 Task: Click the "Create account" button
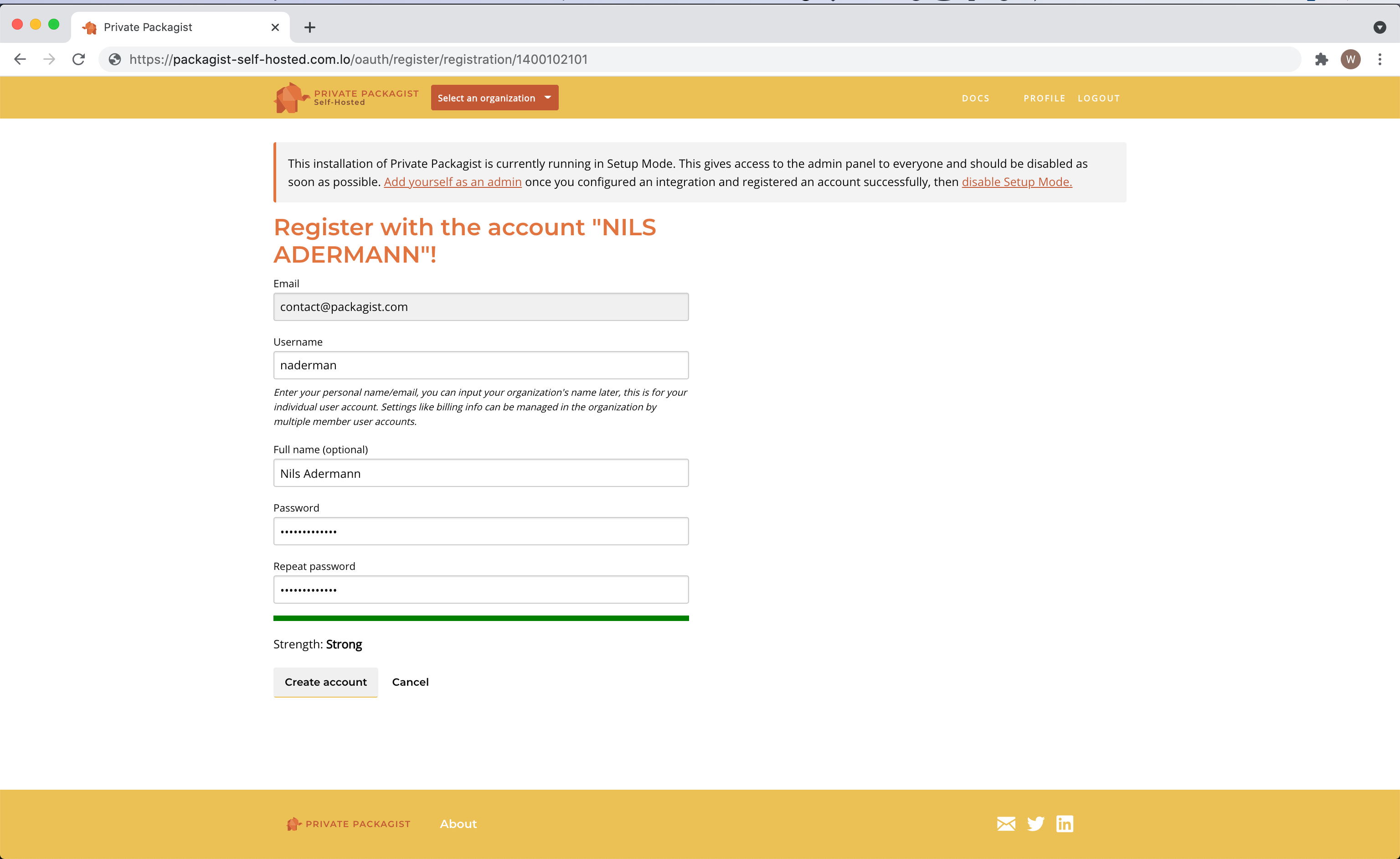(x=325, y=682)
